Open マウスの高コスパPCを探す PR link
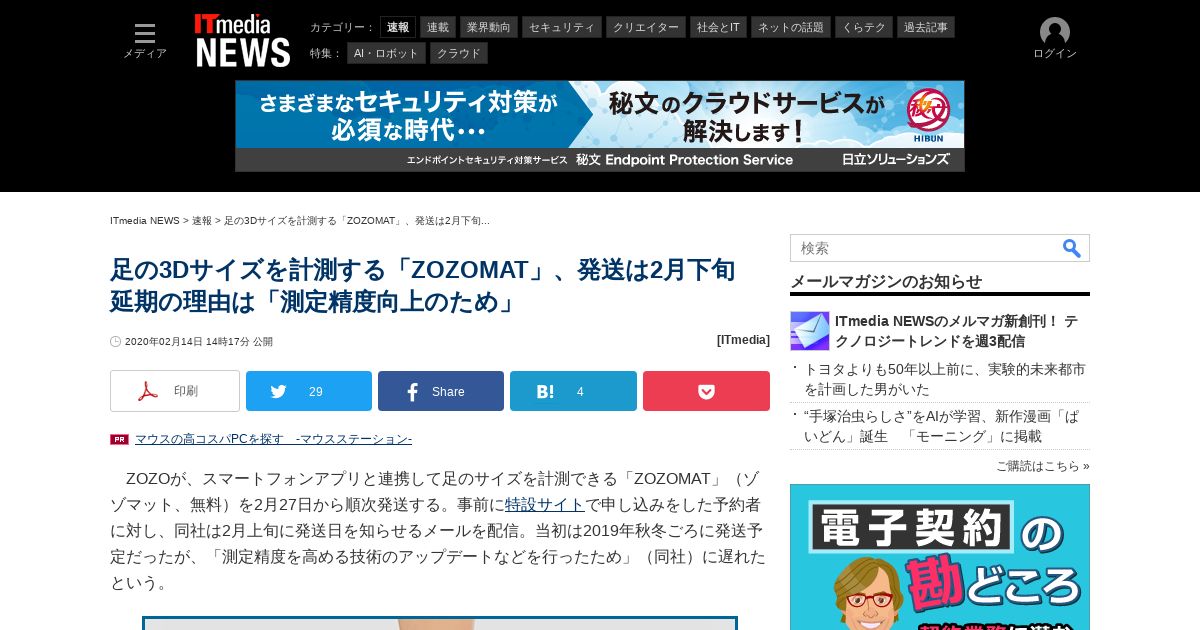The image size is (1200, 630). pyautogui.click(x=273, y=439)
